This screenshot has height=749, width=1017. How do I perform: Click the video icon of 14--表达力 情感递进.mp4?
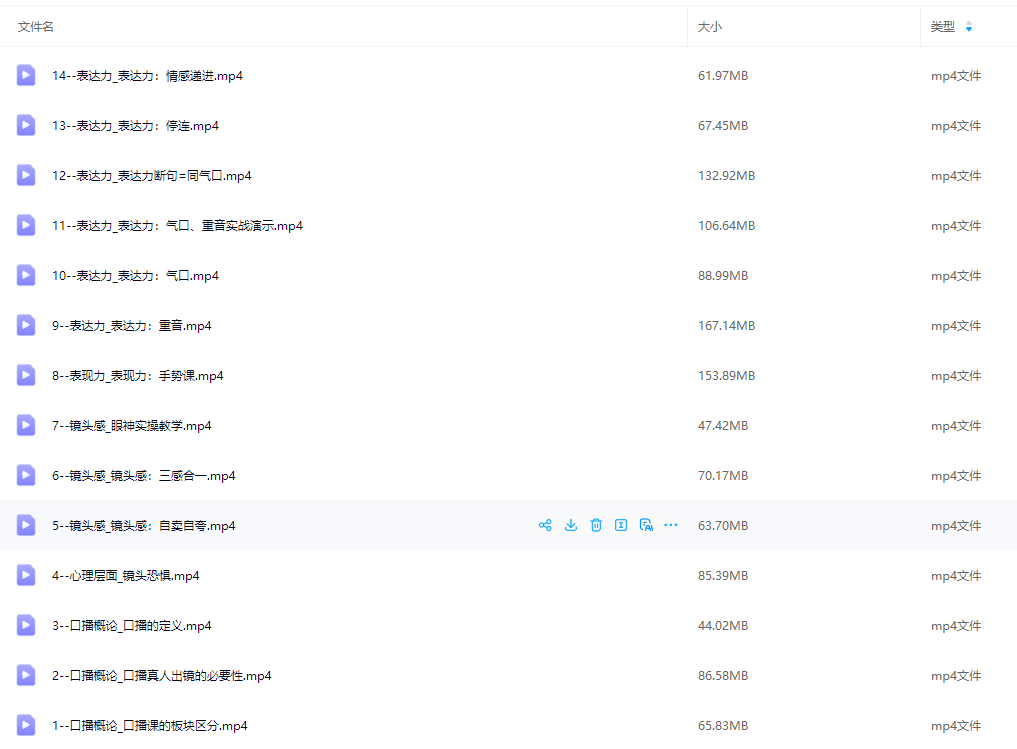tap(26, 75)
